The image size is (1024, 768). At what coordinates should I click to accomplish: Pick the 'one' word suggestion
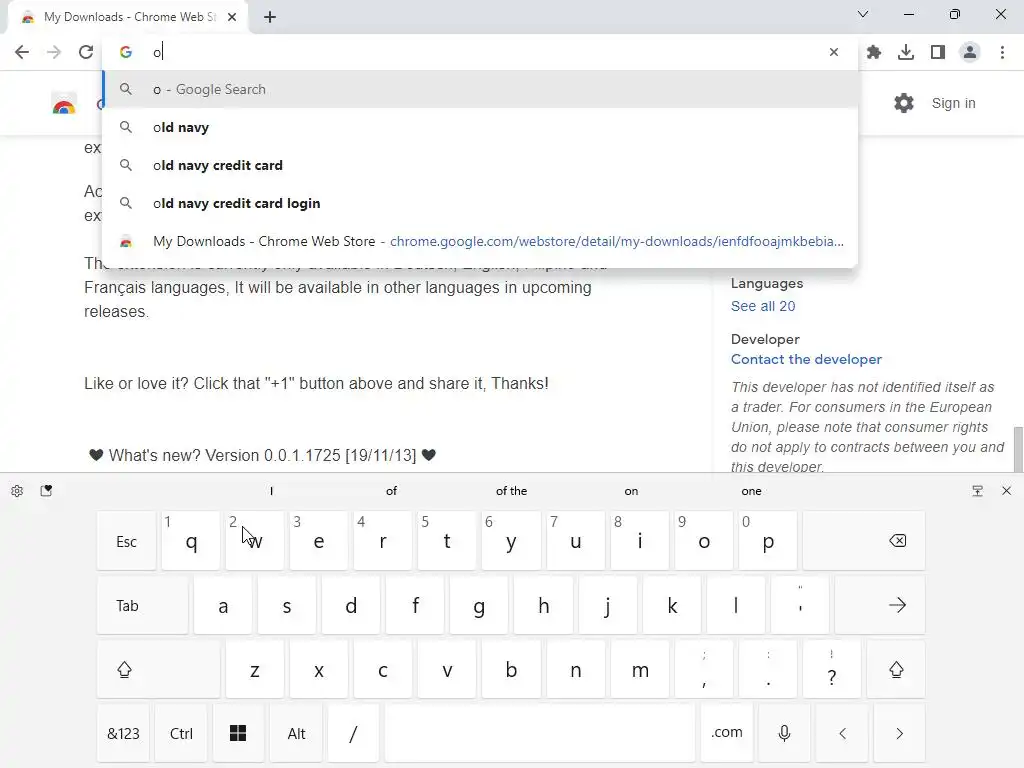pyautogui.click(x=751, y=491)
